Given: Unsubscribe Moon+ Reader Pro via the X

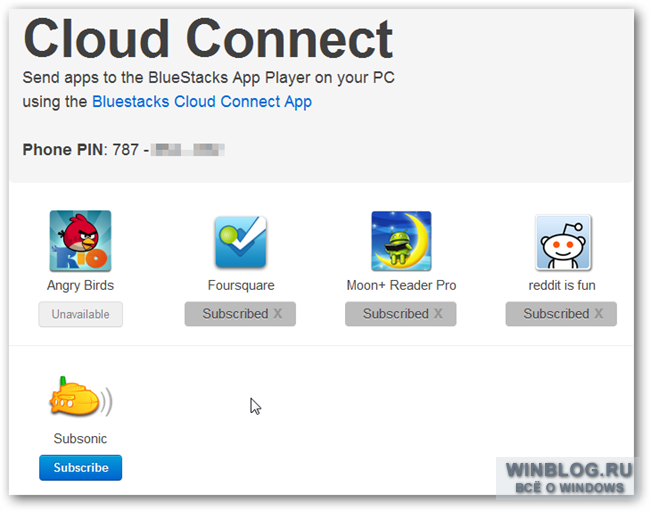Looking at the screenshot, I should pyautogui.click(x=438, y=314).
